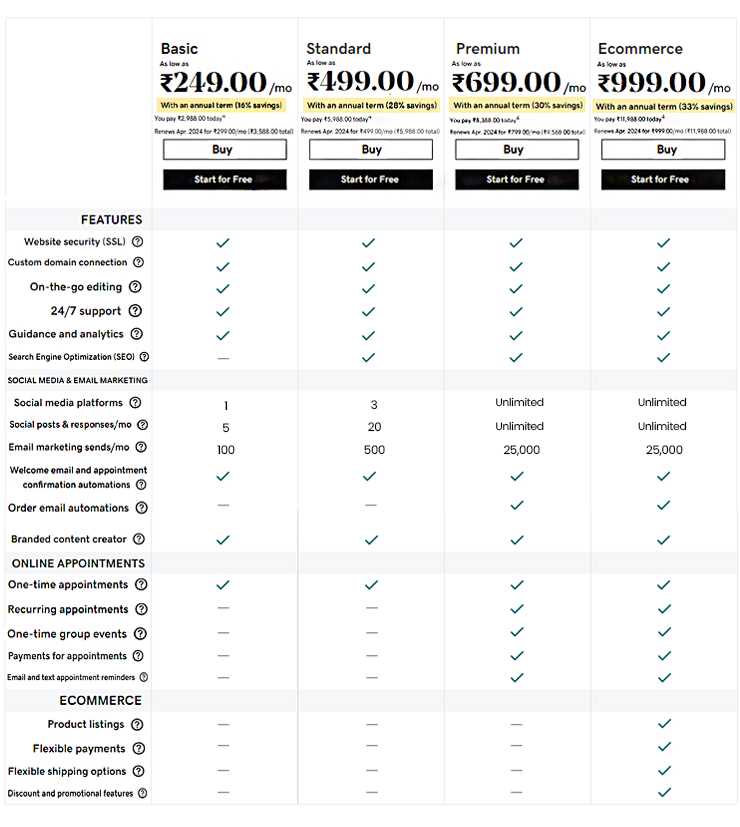Open the Discount and promotional features help icon

point(145,791)
